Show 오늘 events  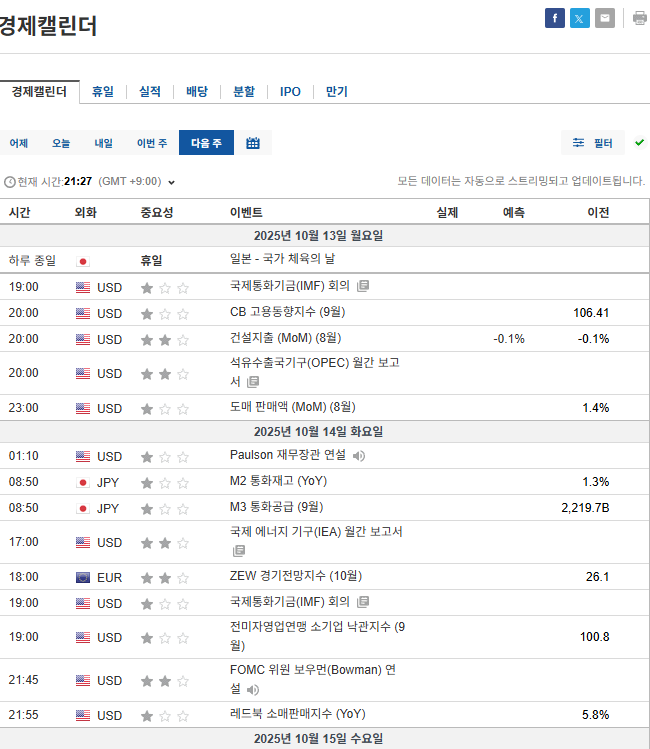pyautogui.click(x=61, y=143)
